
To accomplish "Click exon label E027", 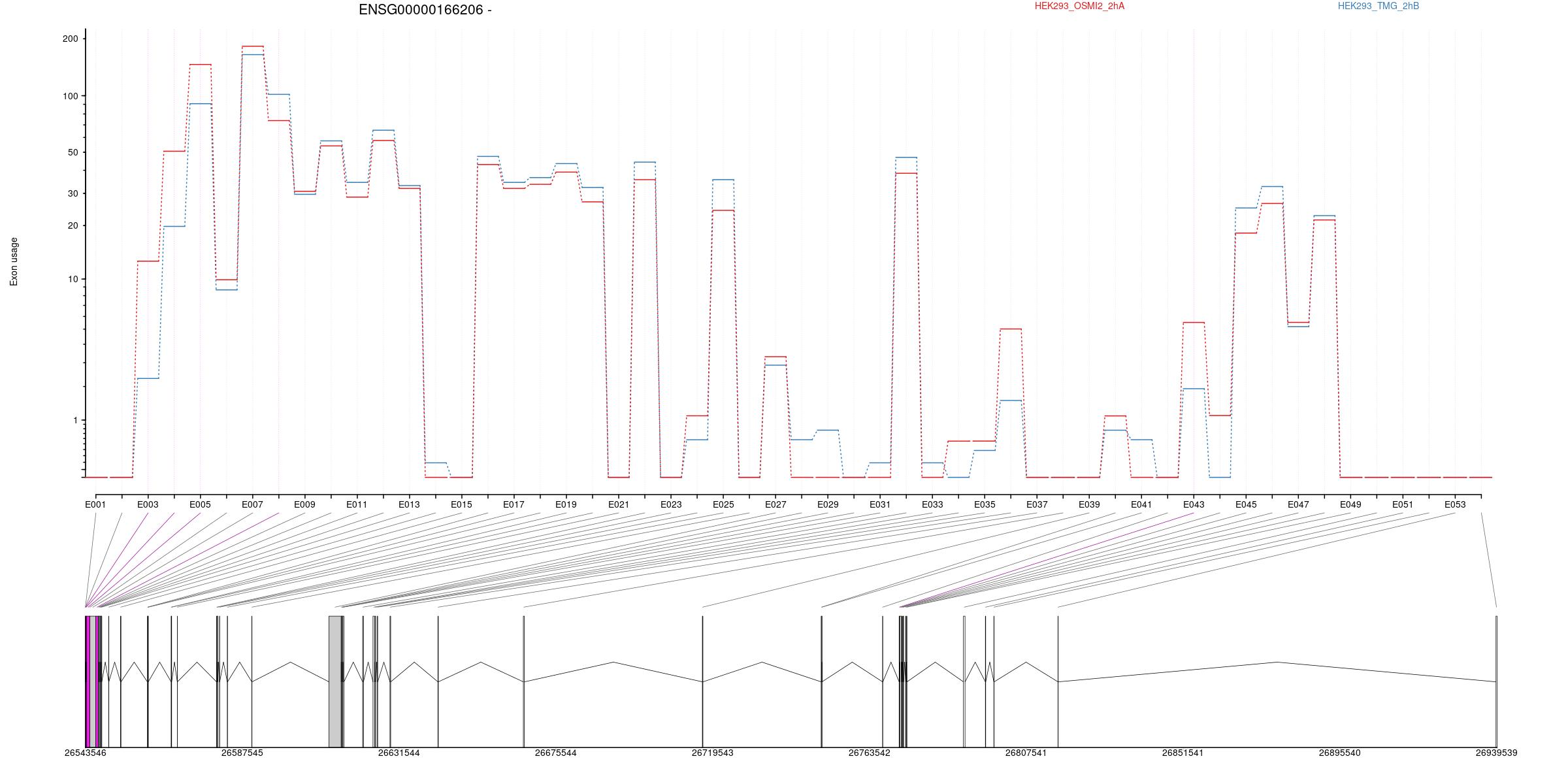I will click(x=776, y=504).
